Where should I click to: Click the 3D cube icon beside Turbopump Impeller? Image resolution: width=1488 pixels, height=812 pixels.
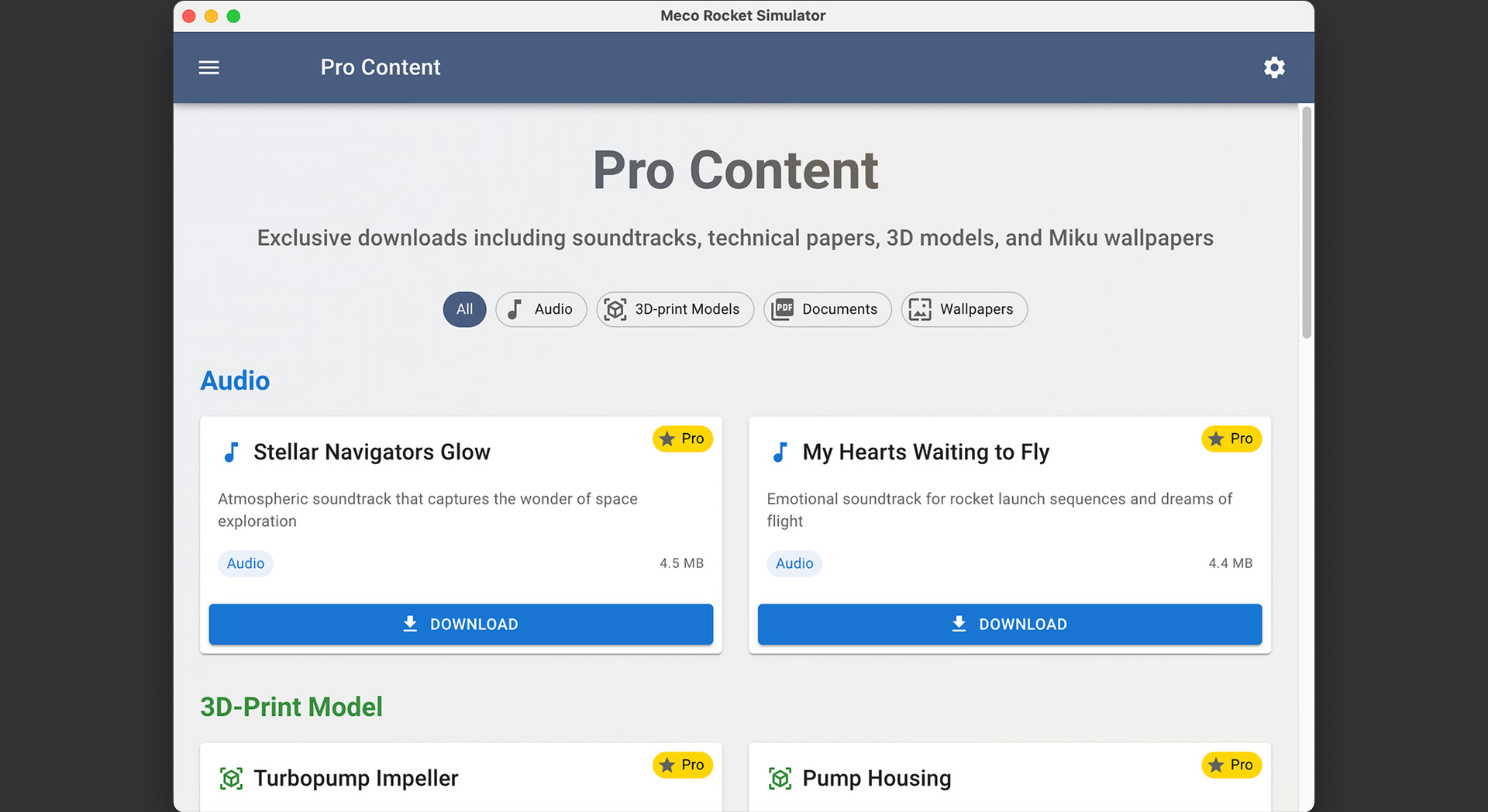coord(231,778)
